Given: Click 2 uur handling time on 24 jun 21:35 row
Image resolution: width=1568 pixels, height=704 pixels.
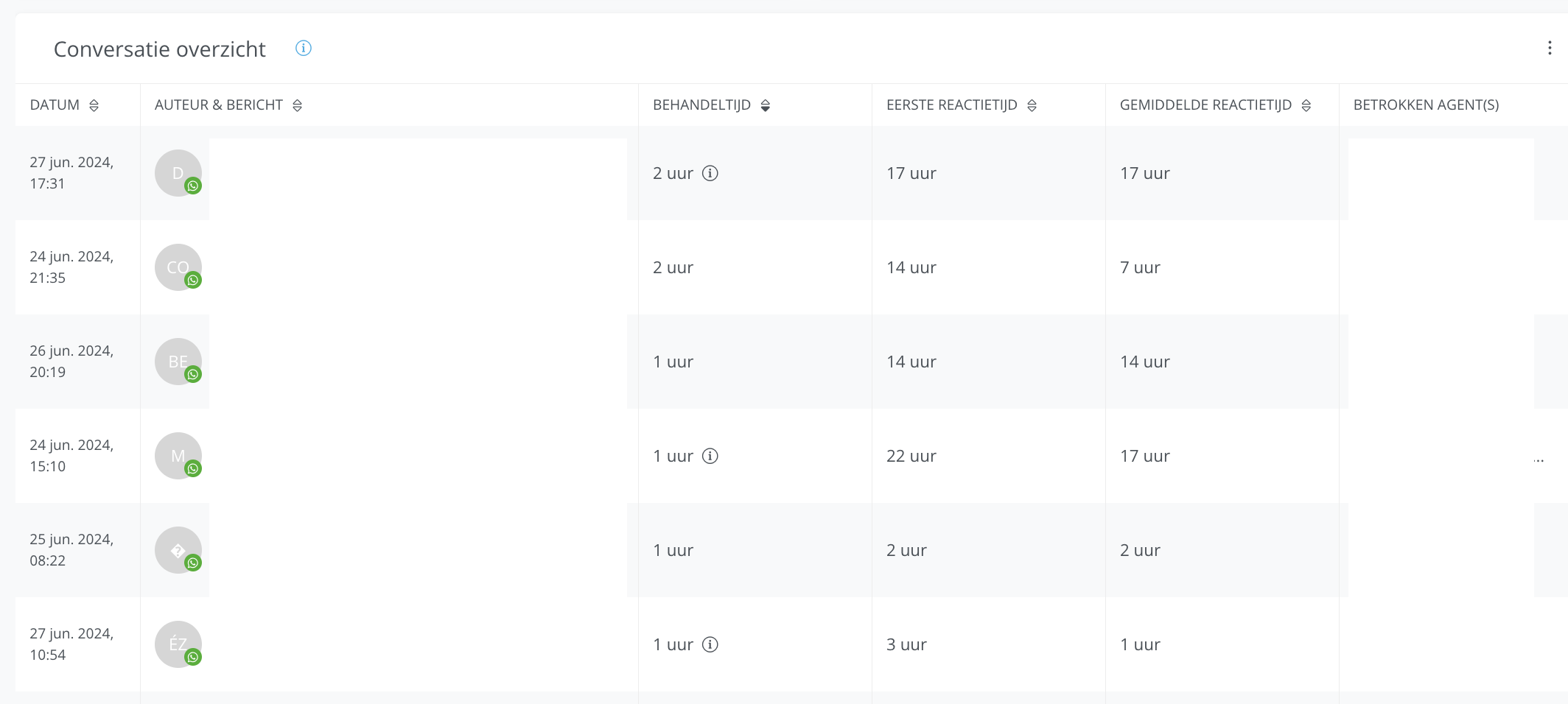Looking at the screenshot, I should pyautogui.click(x=673, y=267).
